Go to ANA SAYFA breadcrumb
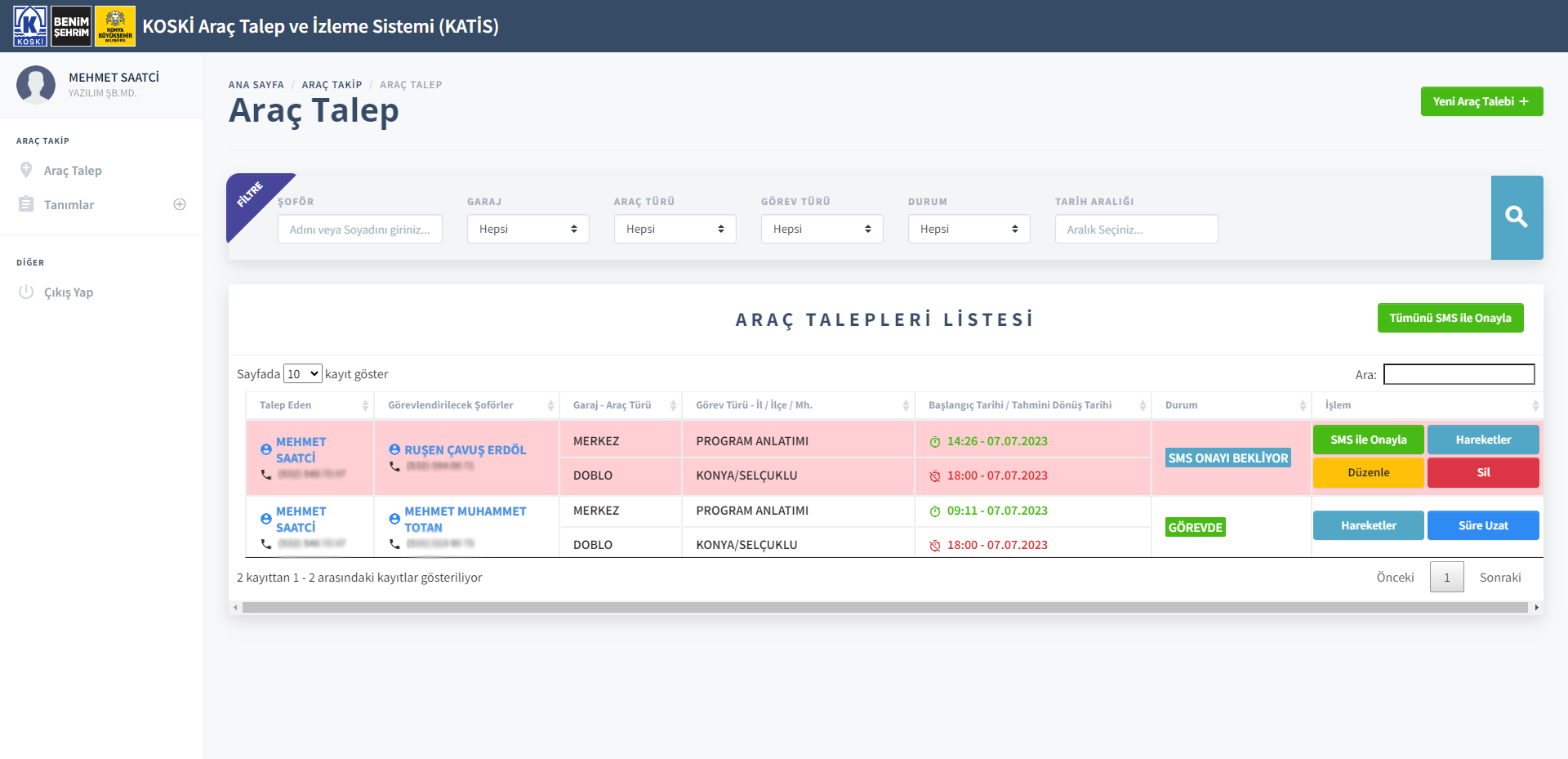The image size is (1568, 759). [256, 85]
